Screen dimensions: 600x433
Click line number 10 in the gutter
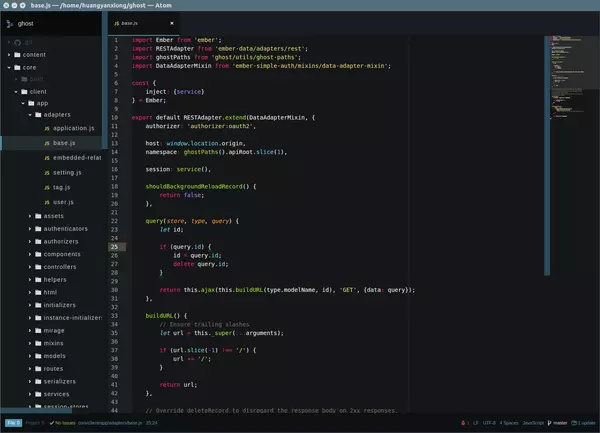[114, 118]
